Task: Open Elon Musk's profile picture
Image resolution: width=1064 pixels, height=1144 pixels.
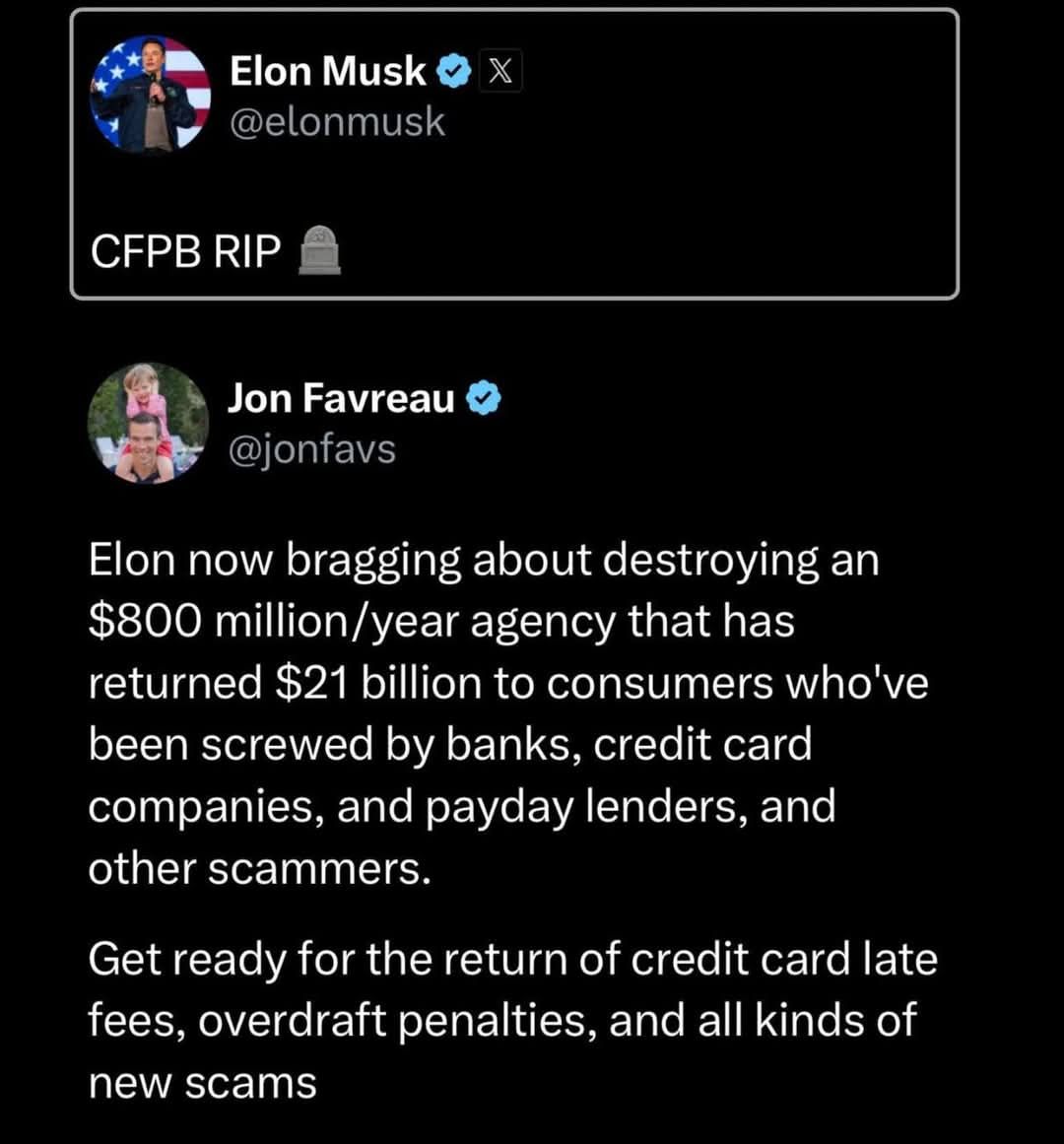Action: coord(150,95)
